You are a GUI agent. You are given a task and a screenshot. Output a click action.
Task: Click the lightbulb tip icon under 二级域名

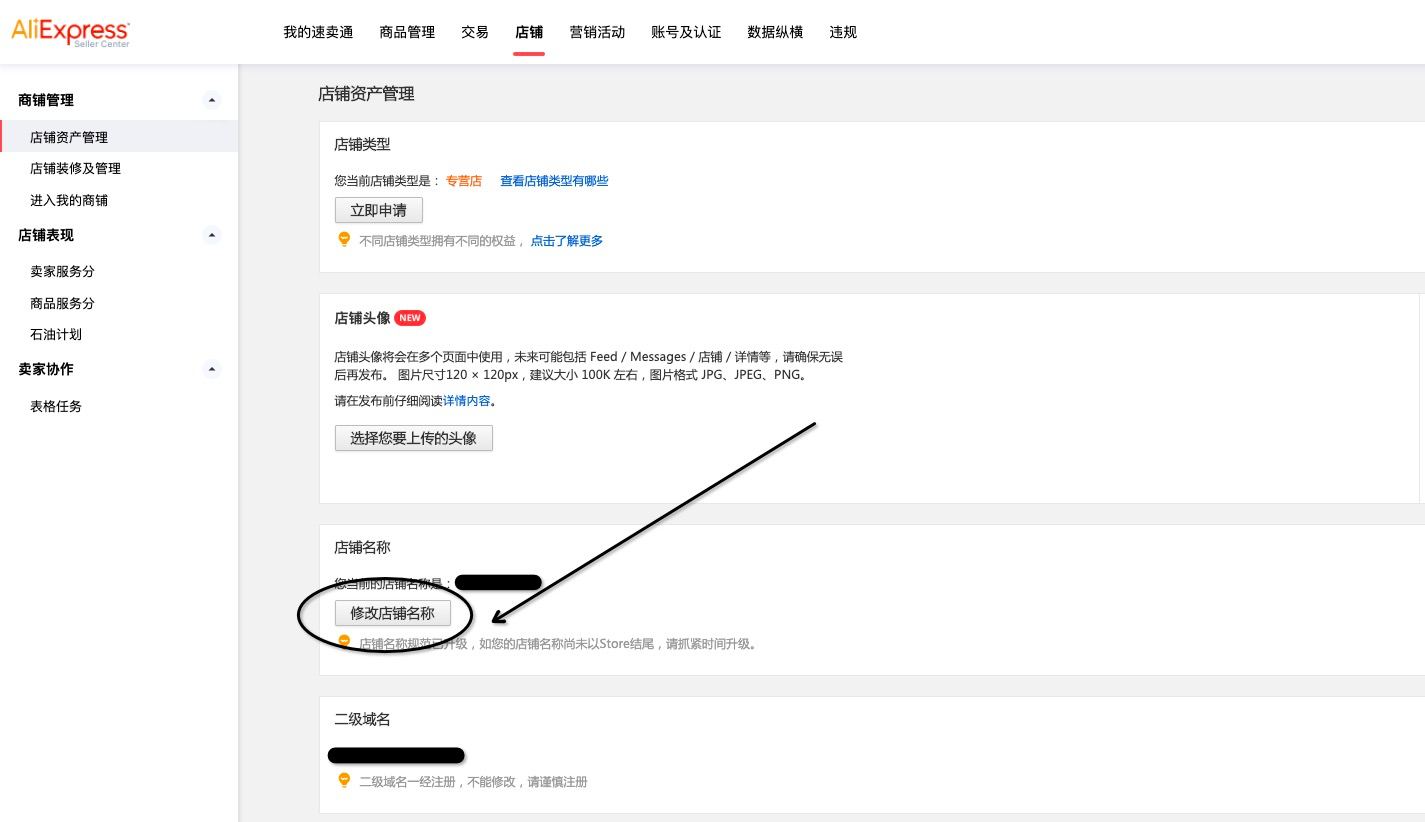click(x=344, y=781)
